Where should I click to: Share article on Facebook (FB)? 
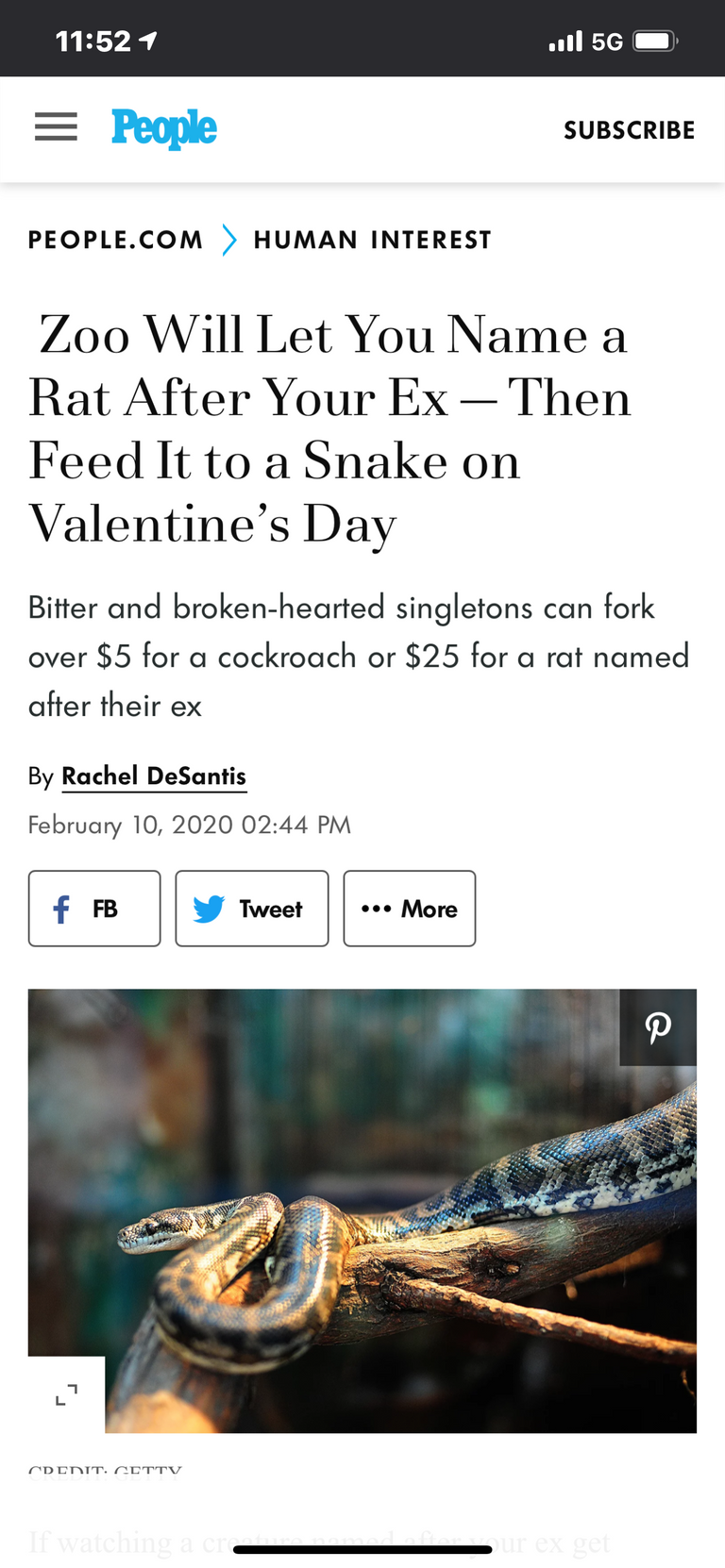pyautogui.click(x=94, y=909)
